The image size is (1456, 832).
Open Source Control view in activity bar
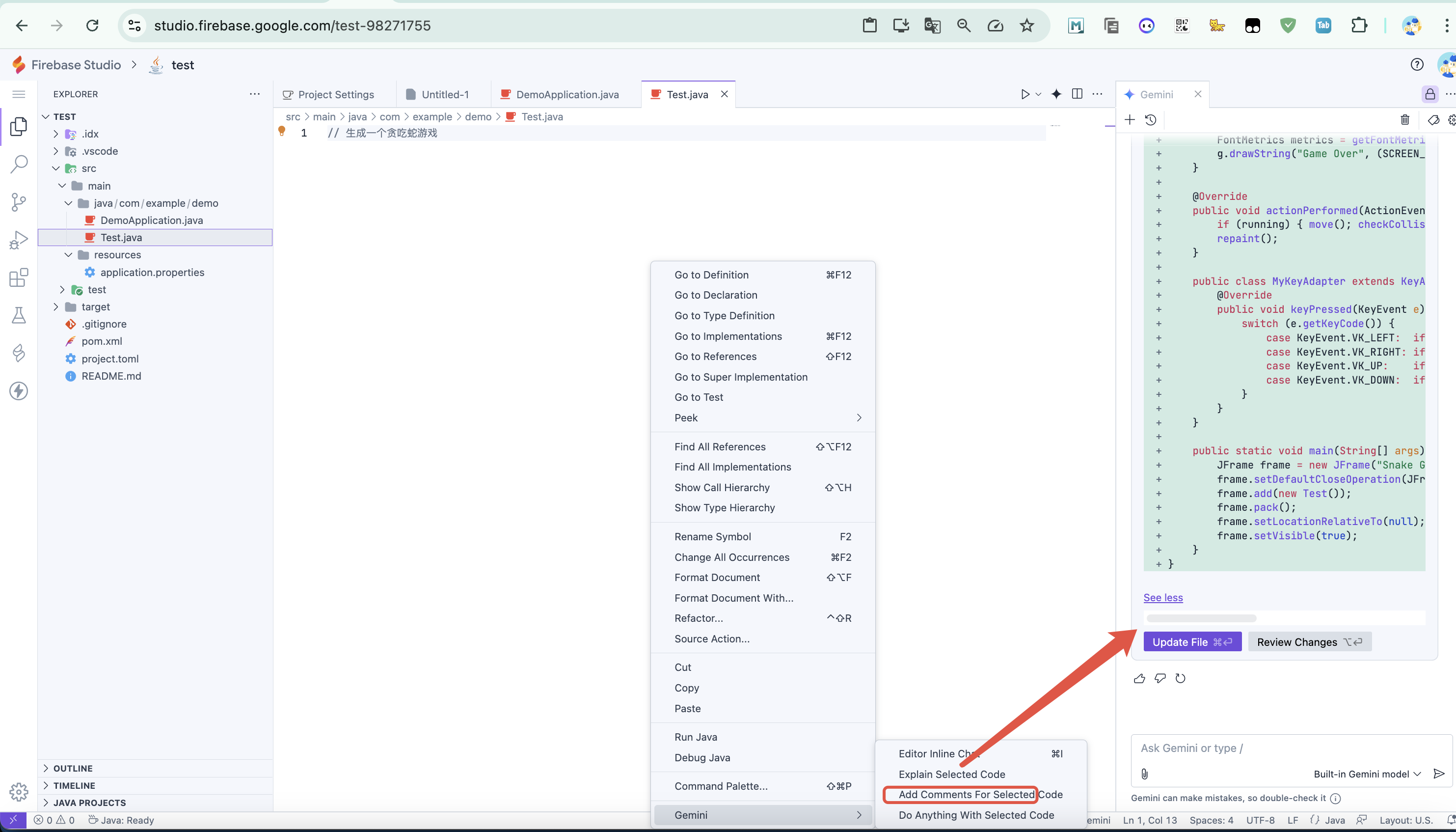point(18,202)
